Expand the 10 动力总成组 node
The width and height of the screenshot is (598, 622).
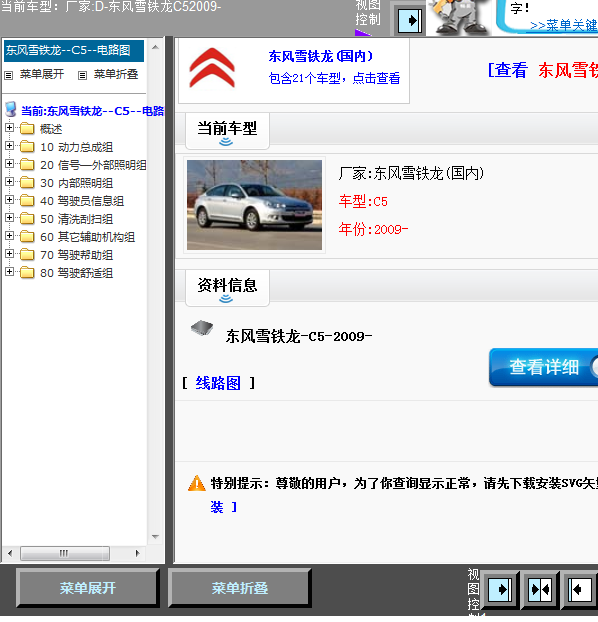click(x=9, y=146)
